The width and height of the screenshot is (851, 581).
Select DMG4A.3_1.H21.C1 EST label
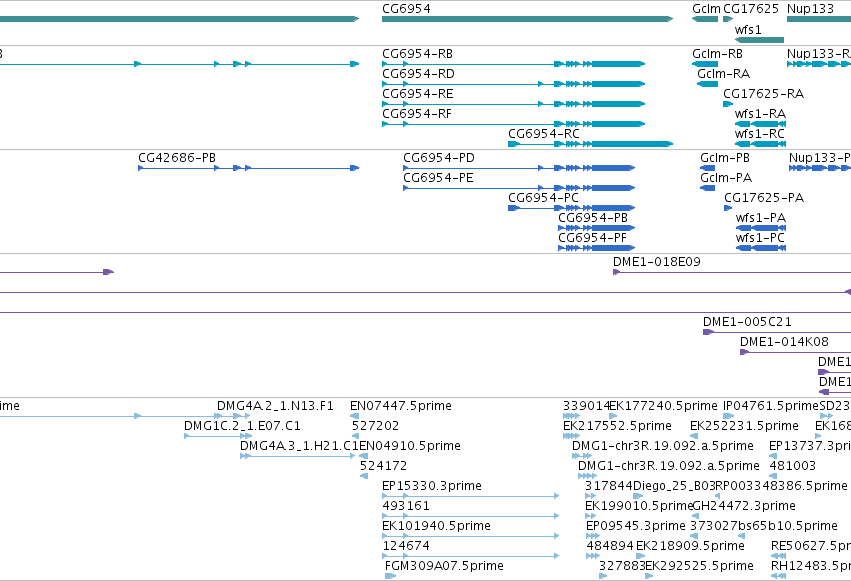coord(299,446)
